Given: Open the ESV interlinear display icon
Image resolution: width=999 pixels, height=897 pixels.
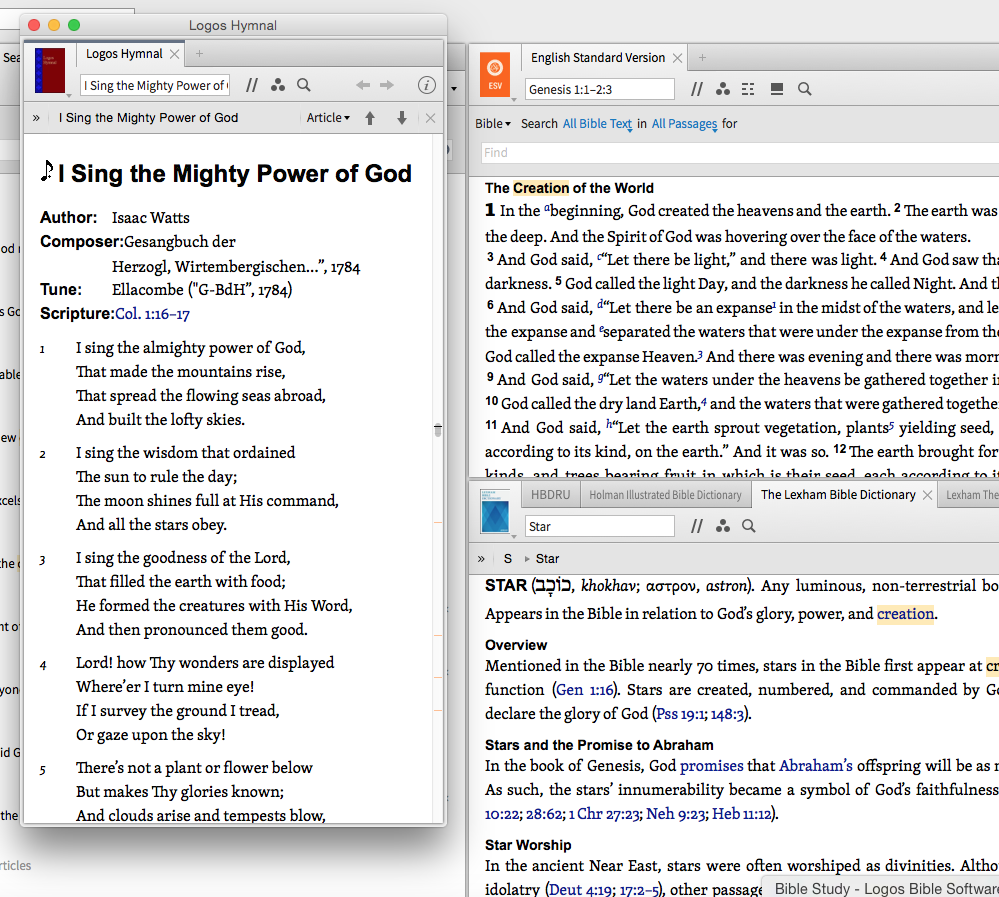Looking at the screenshot, I should (x=749, y=89).
